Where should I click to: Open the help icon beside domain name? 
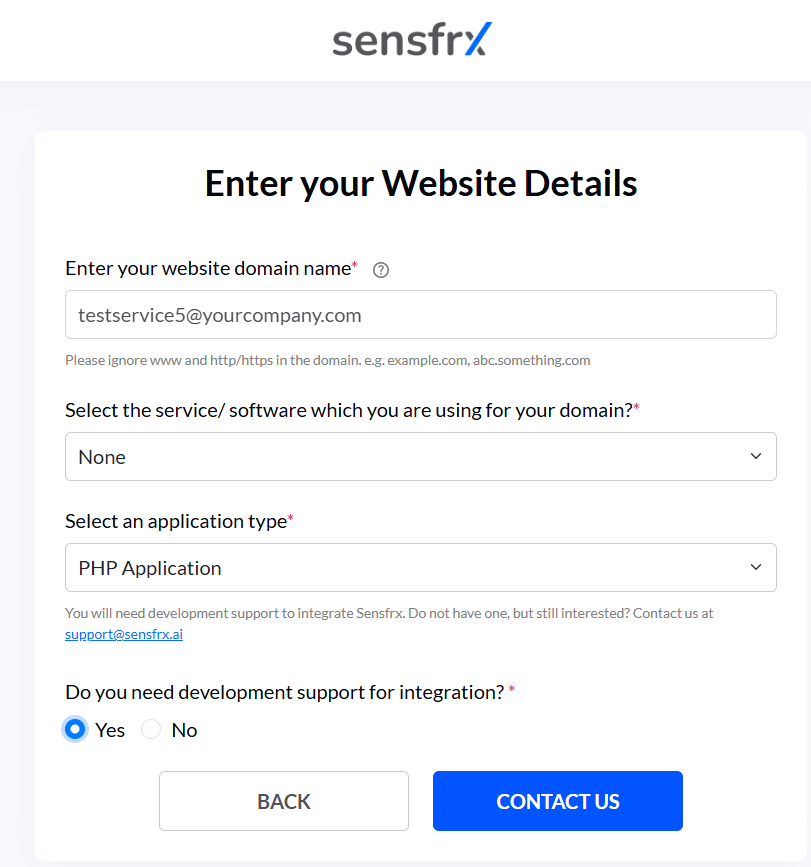(381, 270)
